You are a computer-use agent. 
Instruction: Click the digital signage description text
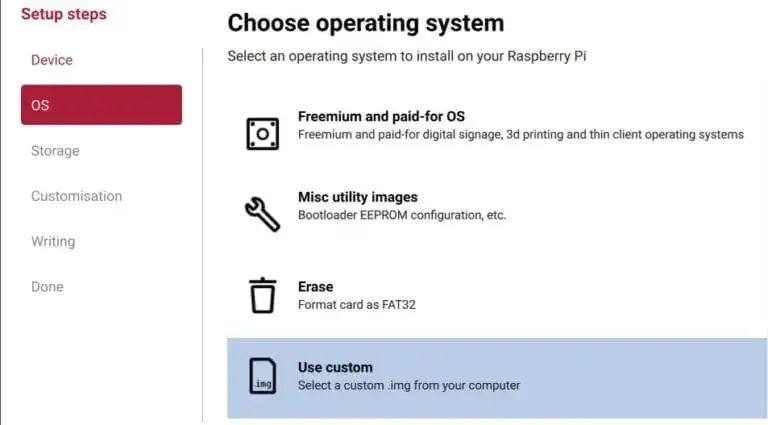coord(520,134)
